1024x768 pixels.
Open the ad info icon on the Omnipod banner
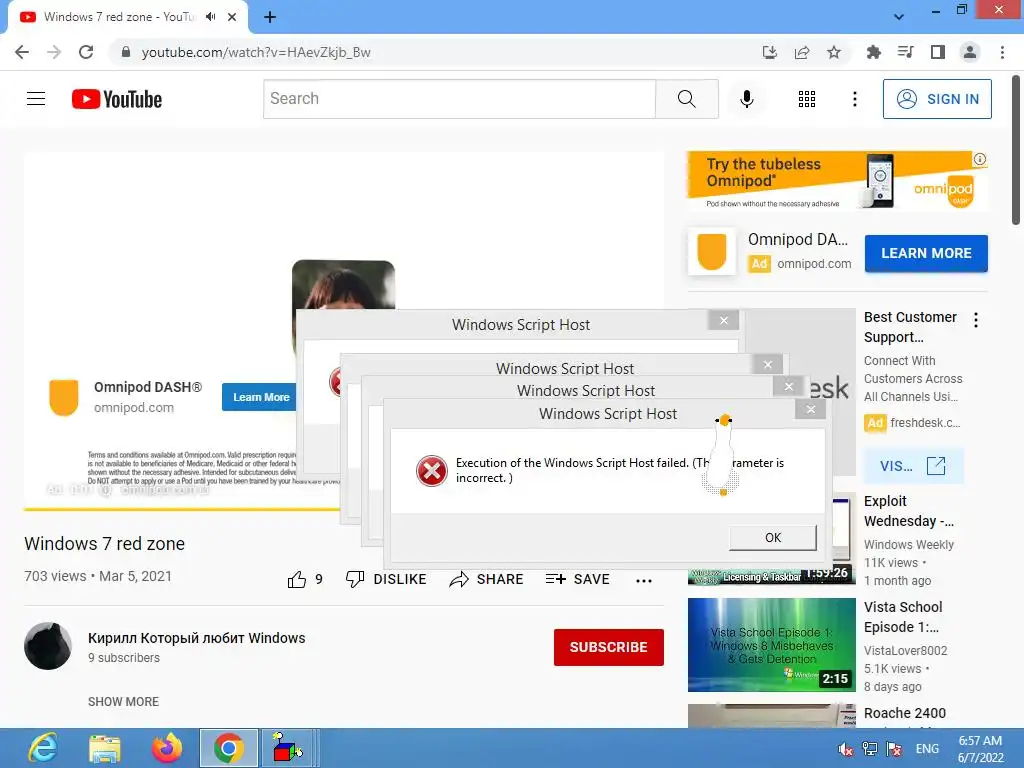pos(980,159)
